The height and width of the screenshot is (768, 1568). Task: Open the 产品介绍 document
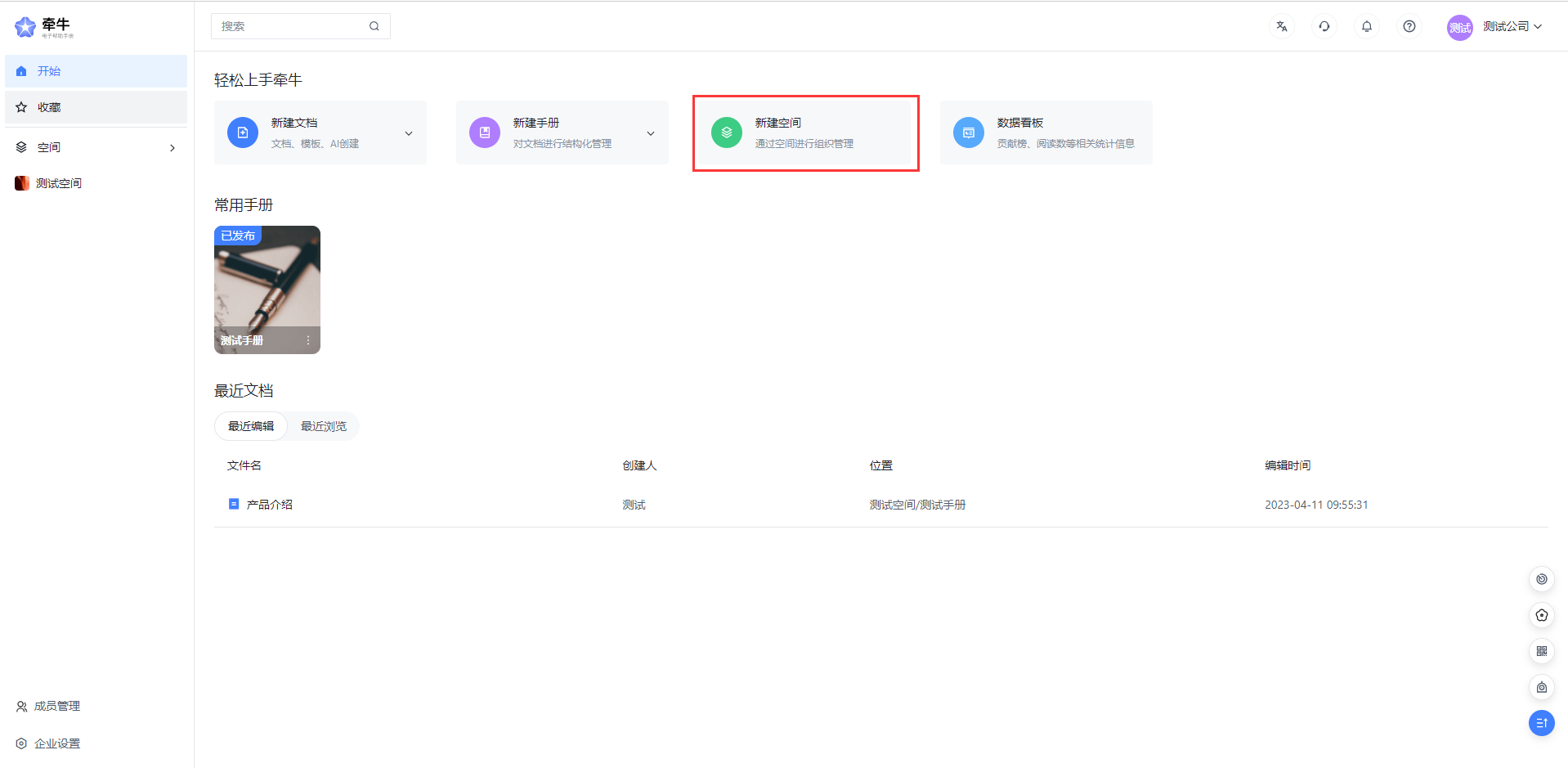point(270,505)
